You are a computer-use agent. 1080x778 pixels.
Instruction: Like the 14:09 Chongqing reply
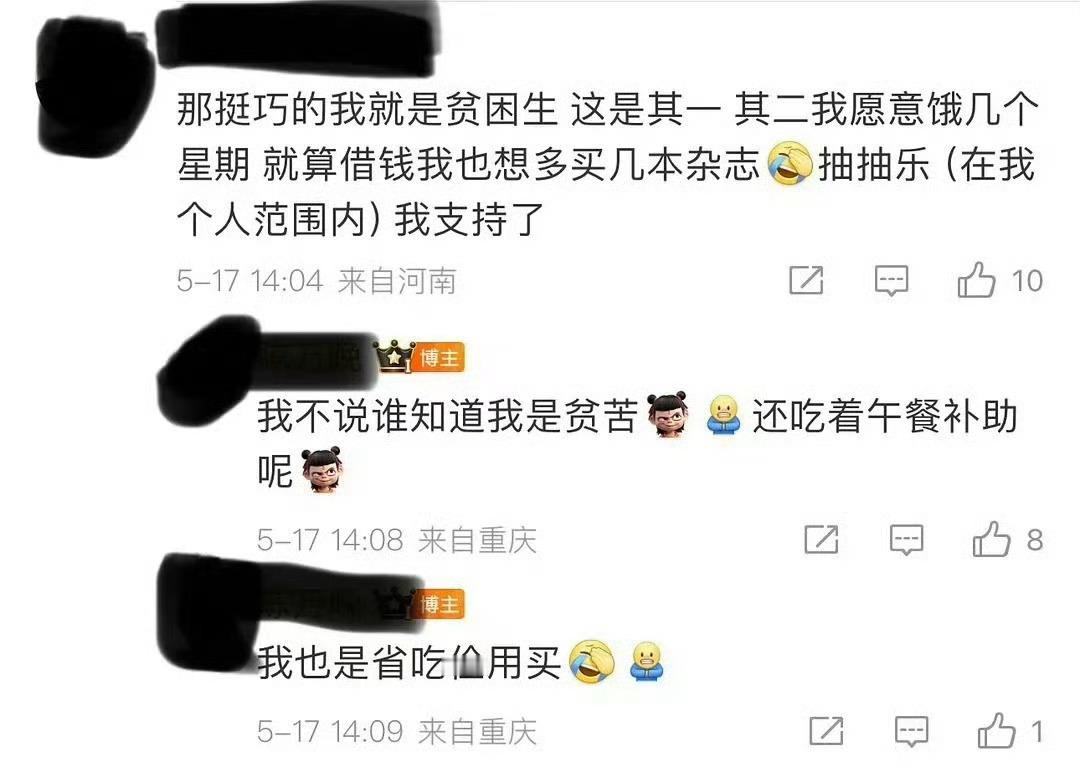pyautogui.click(x=997, y=730)
